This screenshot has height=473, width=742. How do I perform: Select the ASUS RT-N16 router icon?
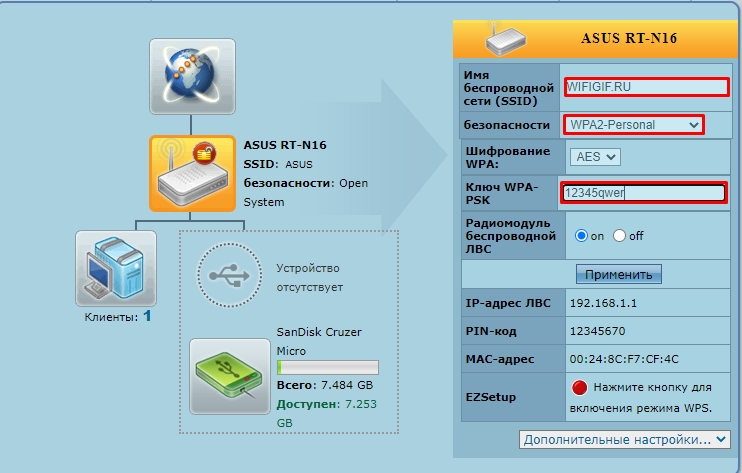(x=192, y=174)
